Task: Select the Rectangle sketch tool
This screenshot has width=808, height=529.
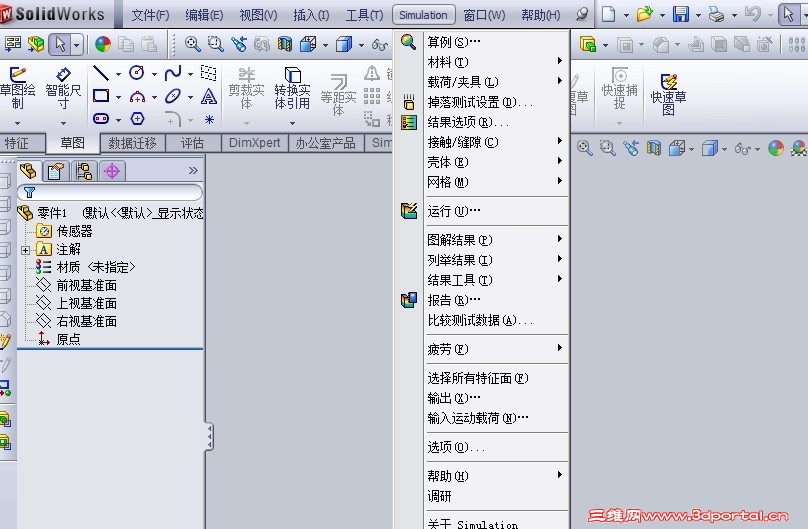Action: [101, 96]
